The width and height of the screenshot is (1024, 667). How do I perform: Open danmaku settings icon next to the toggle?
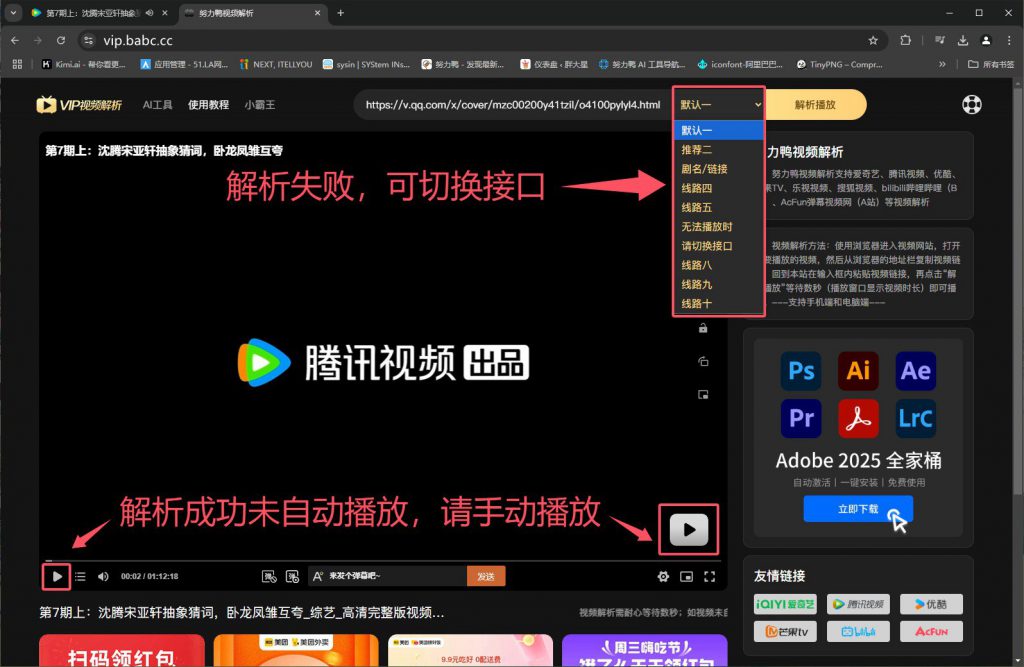click(x=291, y=576)
